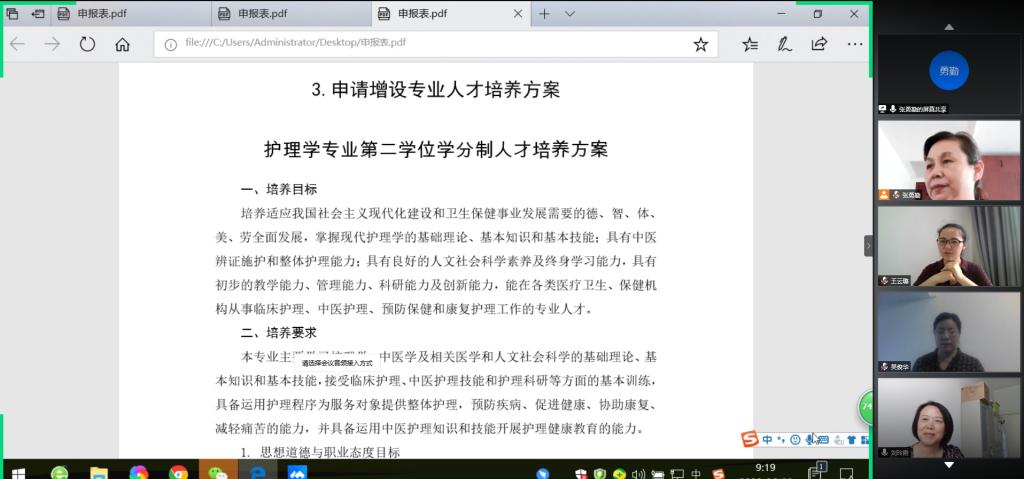Collapse the participant video sidebar
This screenshot has width=1024, height=479.
point(868,246)
